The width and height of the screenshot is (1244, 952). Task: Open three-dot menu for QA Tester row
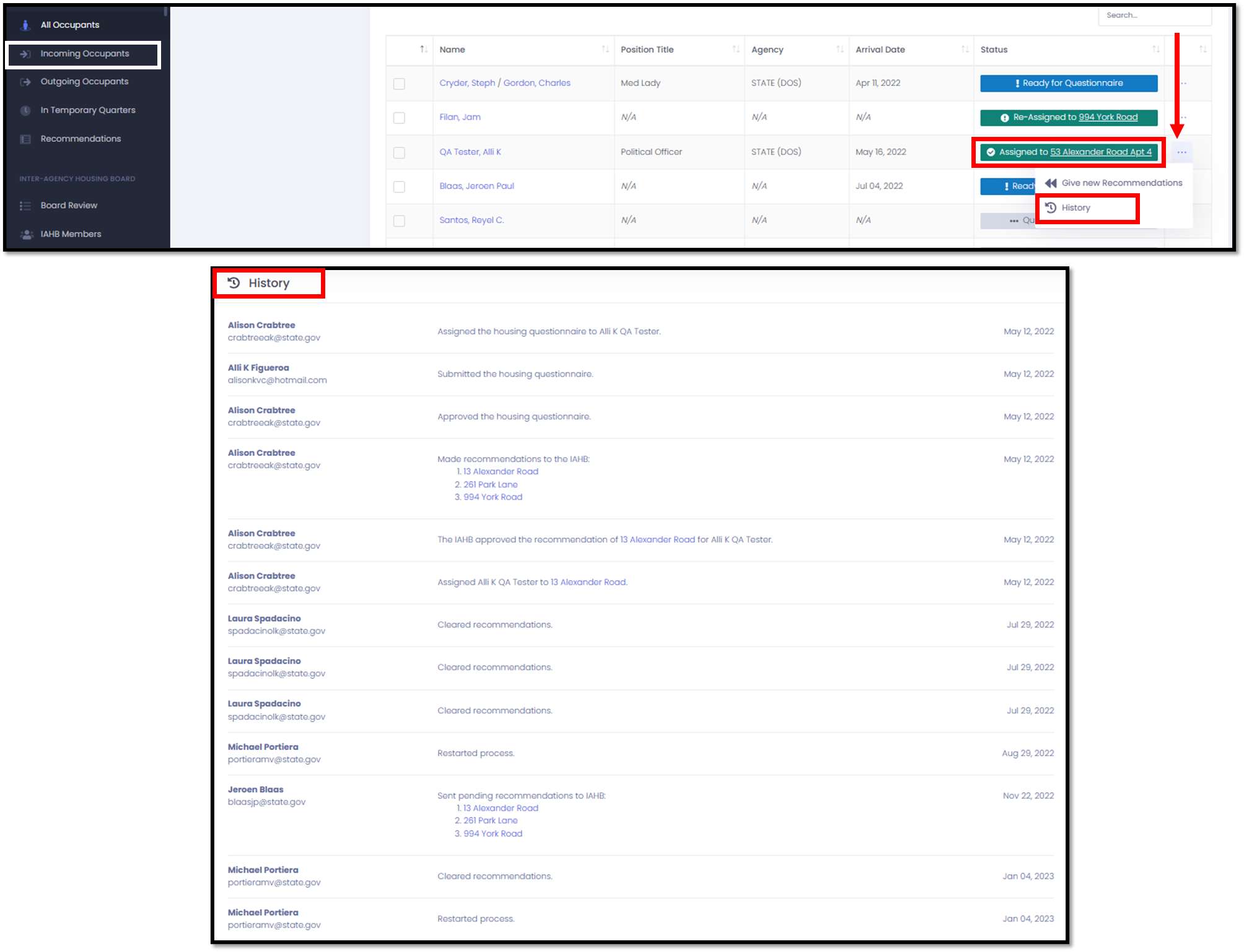click(x=1181, y=152)
